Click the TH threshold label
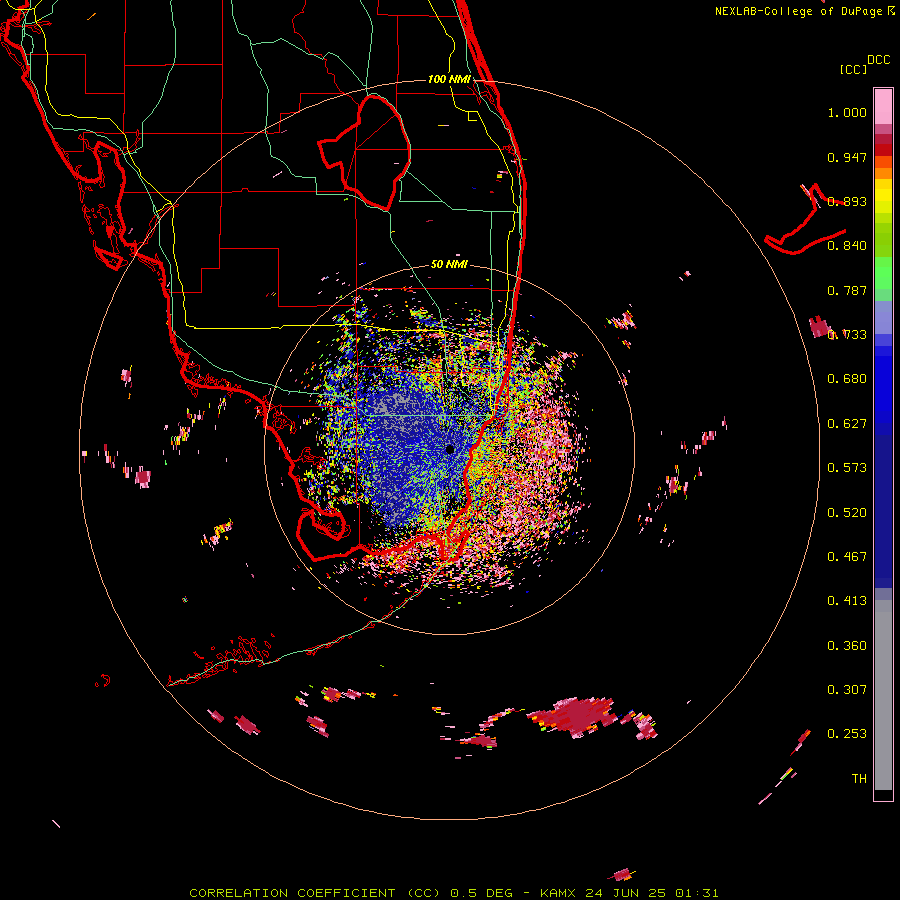 coord(859,779)
